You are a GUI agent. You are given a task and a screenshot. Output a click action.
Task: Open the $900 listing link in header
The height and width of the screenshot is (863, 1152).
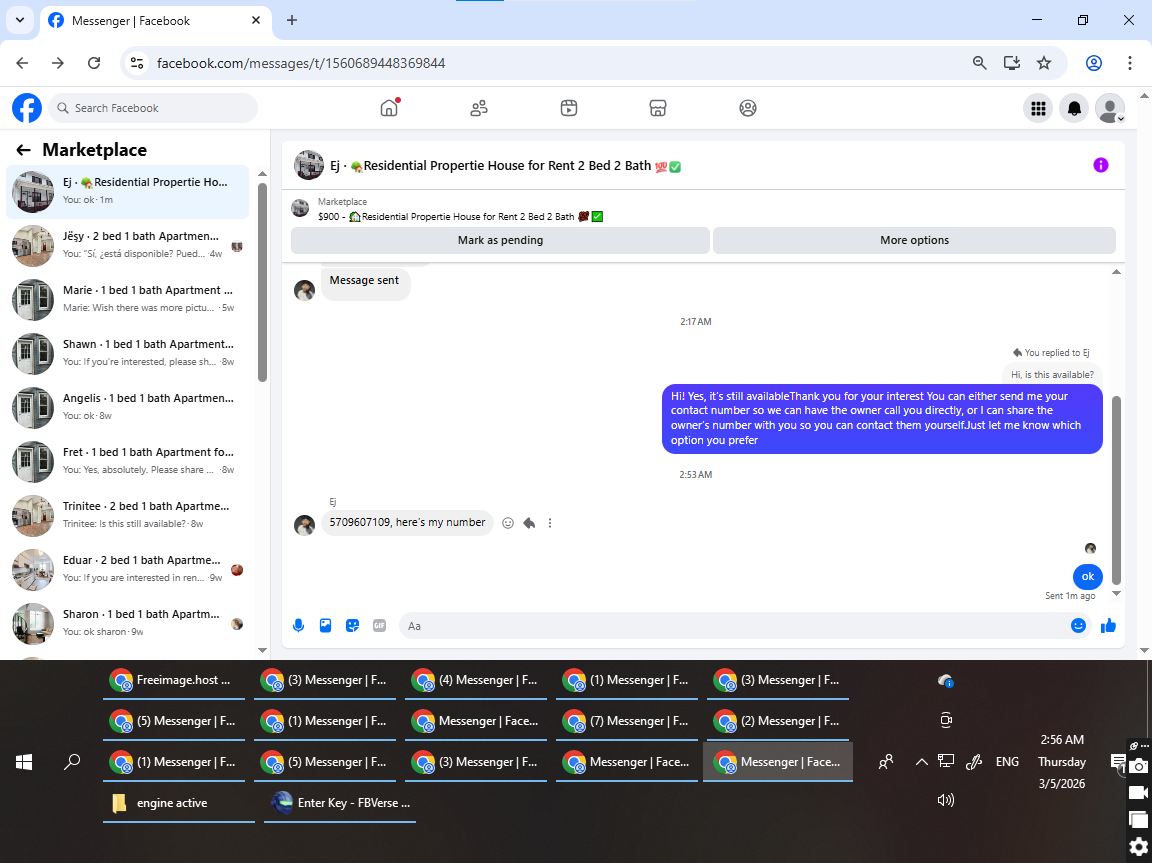461,217
